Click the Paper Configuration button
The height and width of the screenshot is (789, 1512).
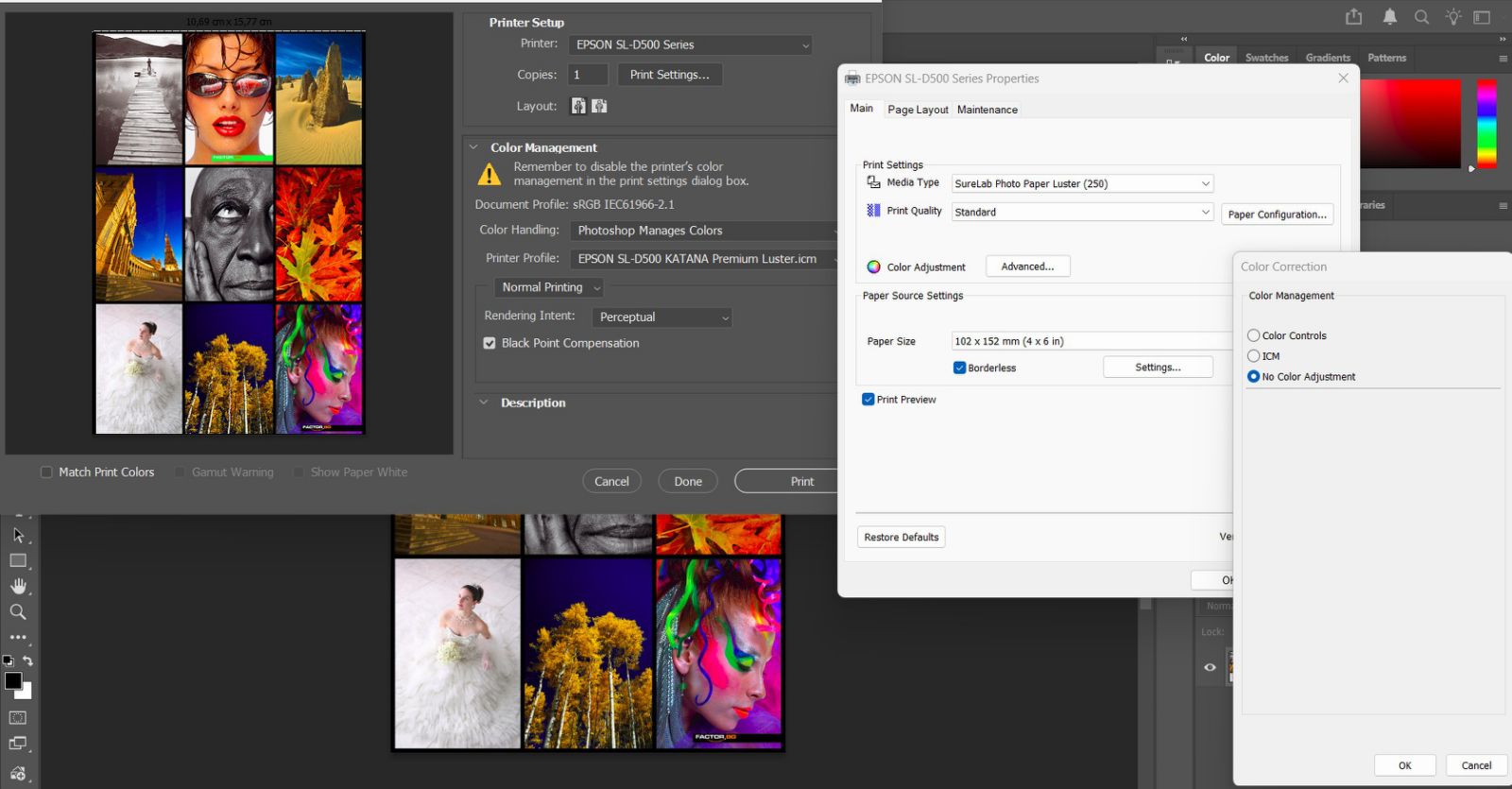coord(1277,214)
